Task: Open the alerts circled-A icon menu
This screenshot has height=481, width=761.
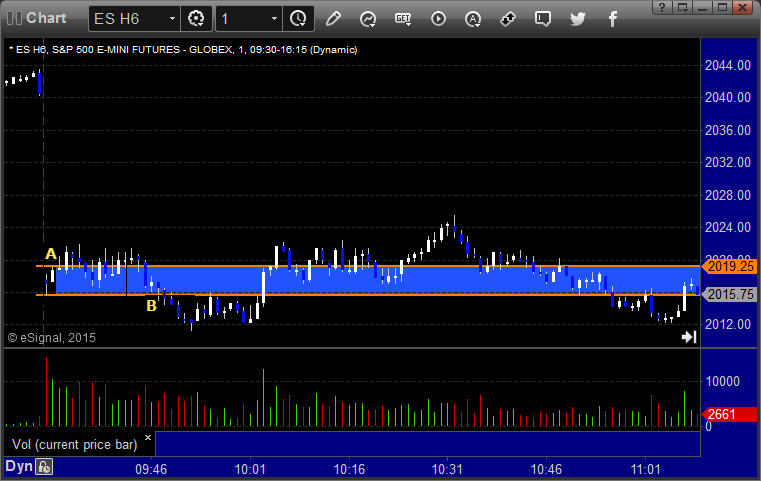Action: pos(473,19)
